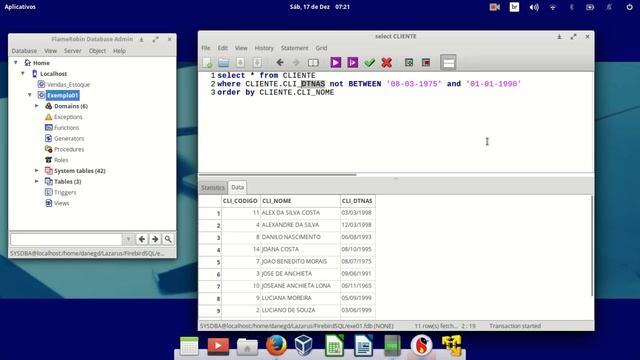Open VirtualBox from the dock
The height and width of the screenshot is (360, 640).
[x=304, y=346]
